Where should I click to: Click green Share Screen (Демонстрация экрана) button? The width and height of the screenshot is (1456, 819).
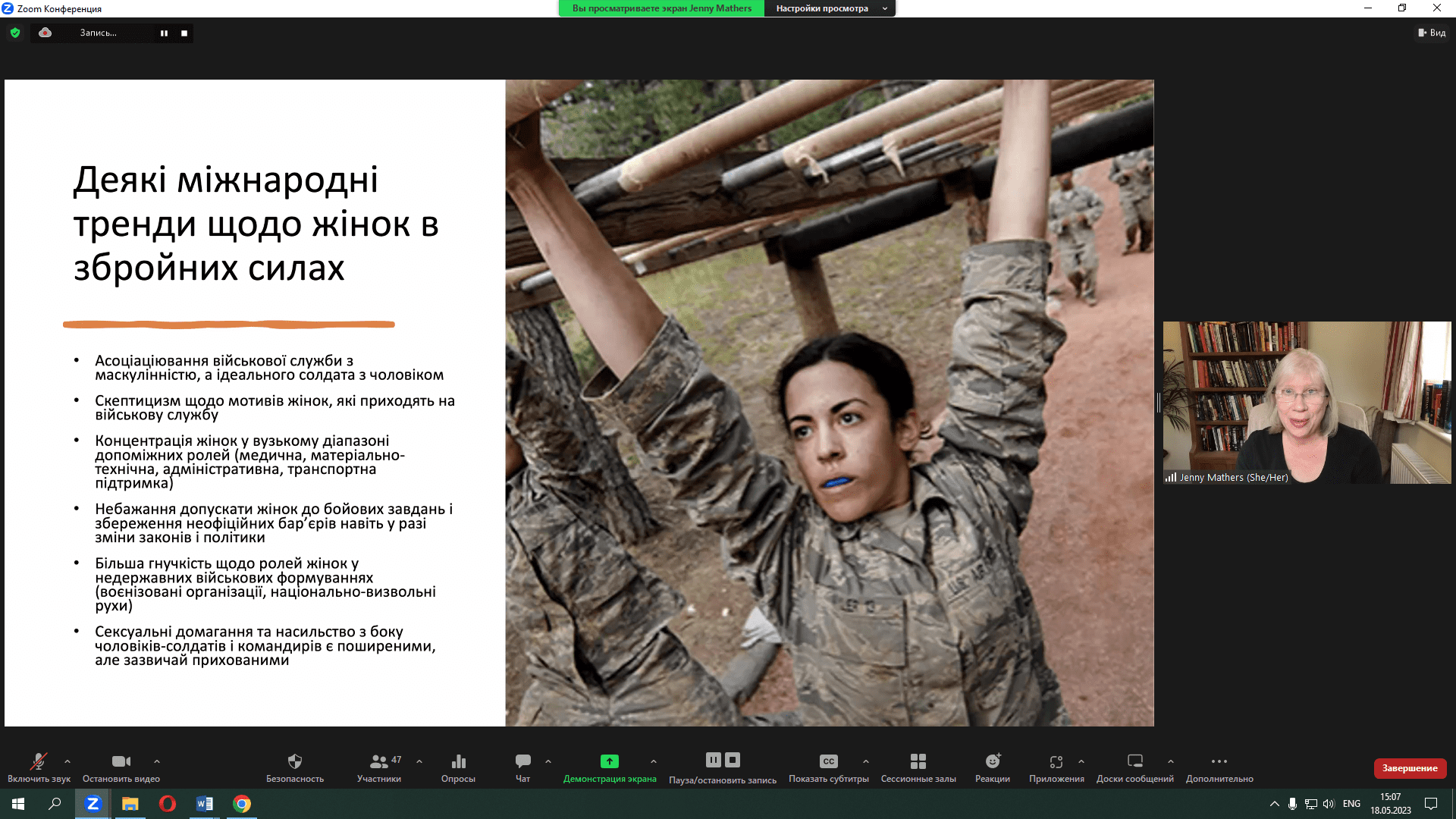610,766
